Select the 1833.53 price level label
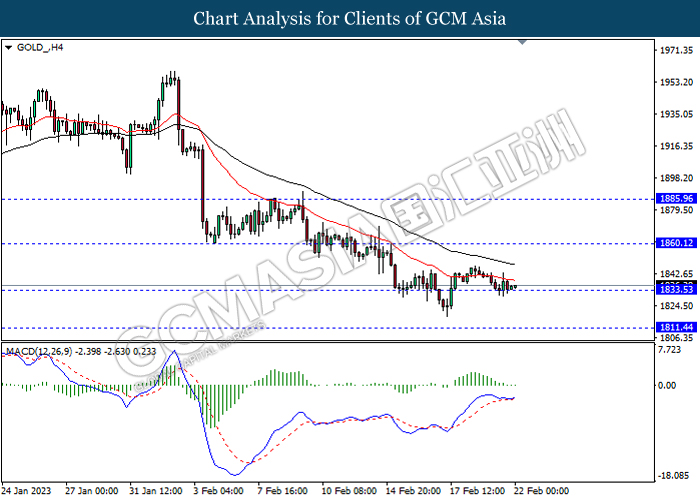 [x=676, y=290]
